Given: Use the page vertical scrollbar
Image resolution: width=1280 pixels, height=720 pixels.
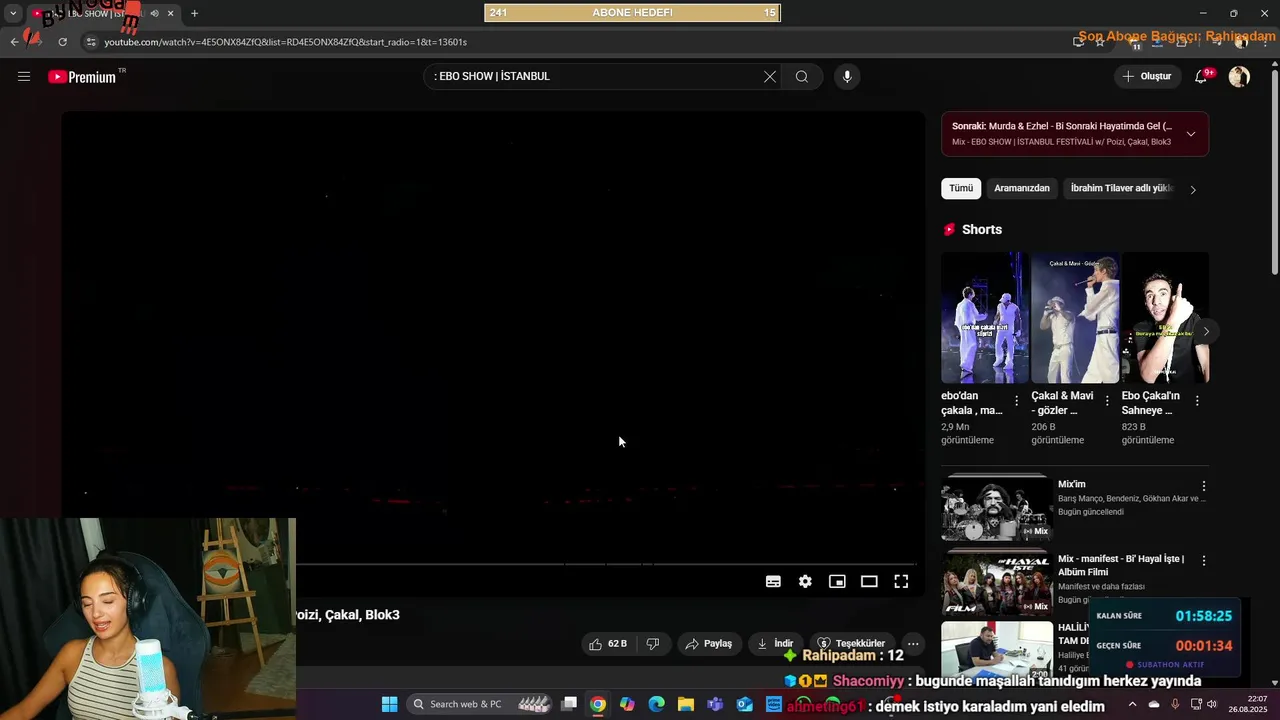Looking at the screenshot, I should pyautogui.click(x=1274, y=170).
